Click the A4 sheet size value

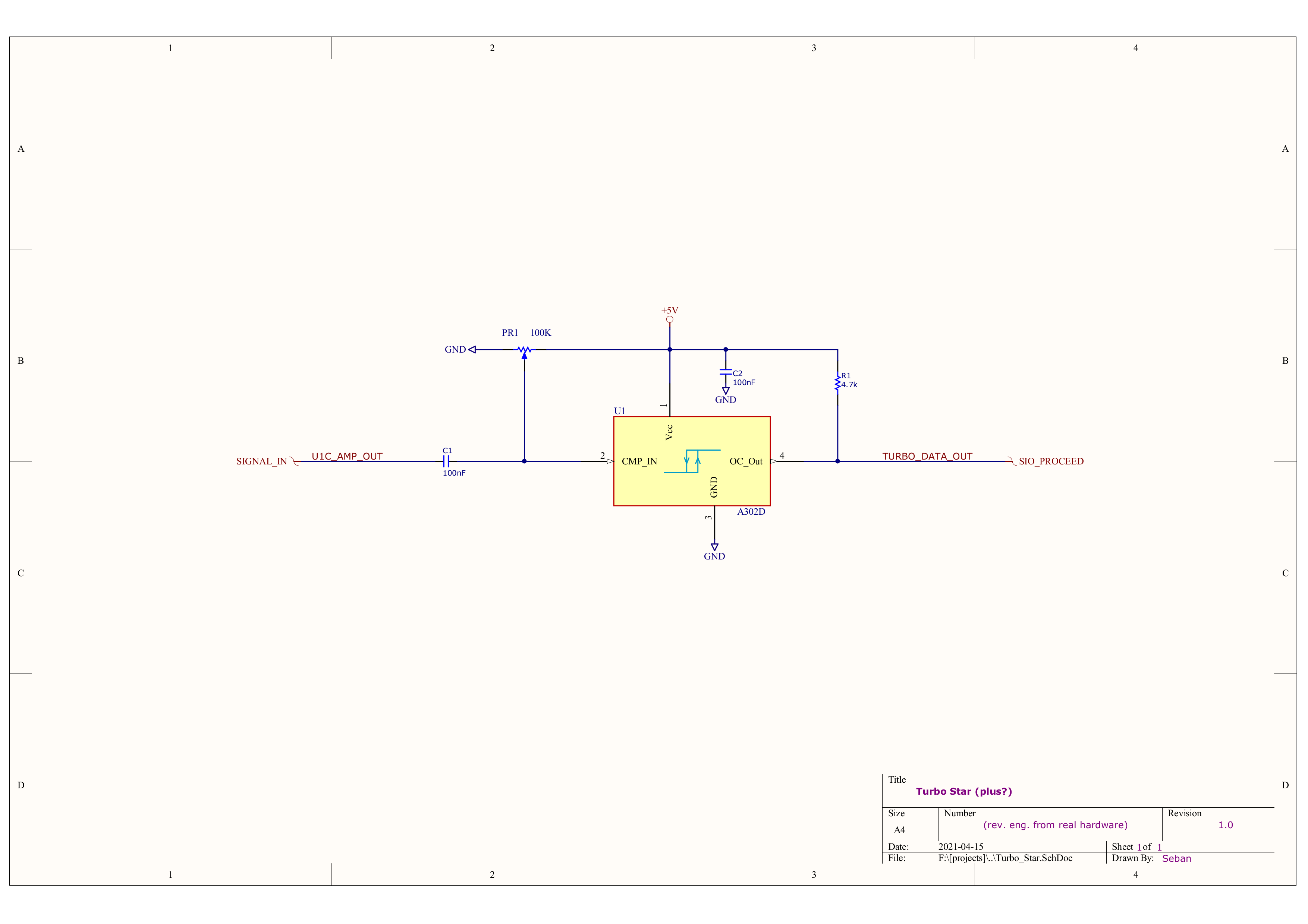click(899, 830)
